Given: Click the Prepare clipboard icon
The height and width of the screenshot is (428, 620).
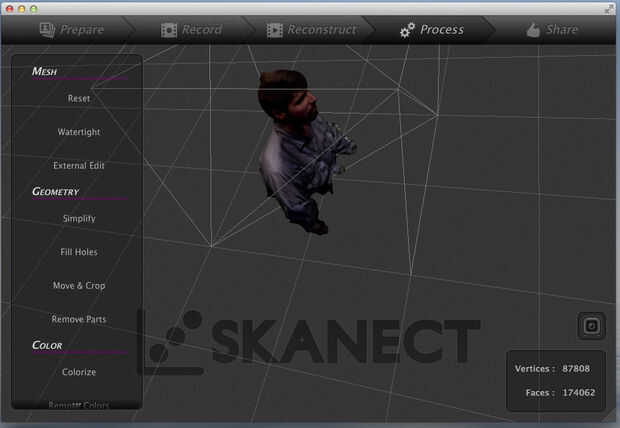Looking at the screenshot, I should click(47, 30).
